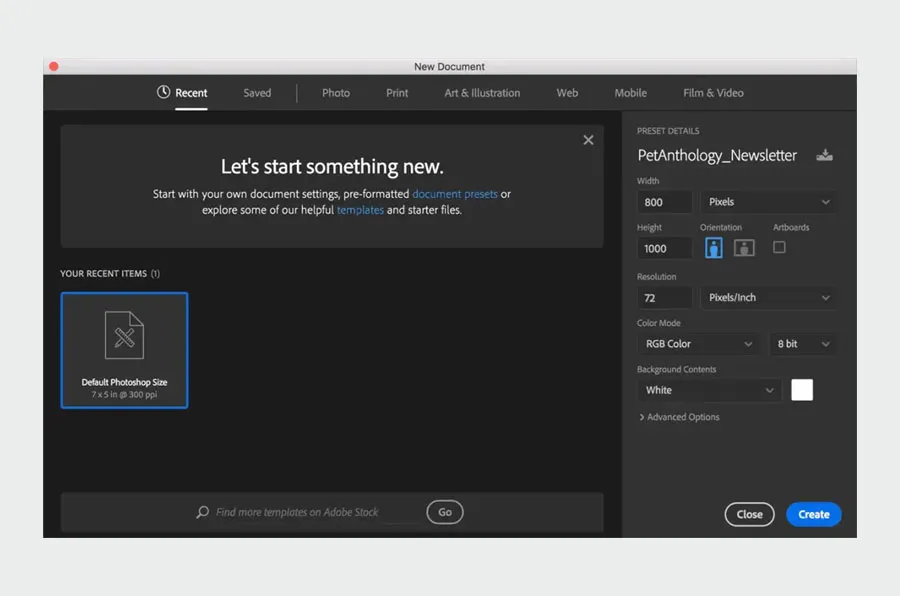Open the 8 bit depth dropdown
Image resolution: width=900 pixels, height=596 pixels.
803,344
